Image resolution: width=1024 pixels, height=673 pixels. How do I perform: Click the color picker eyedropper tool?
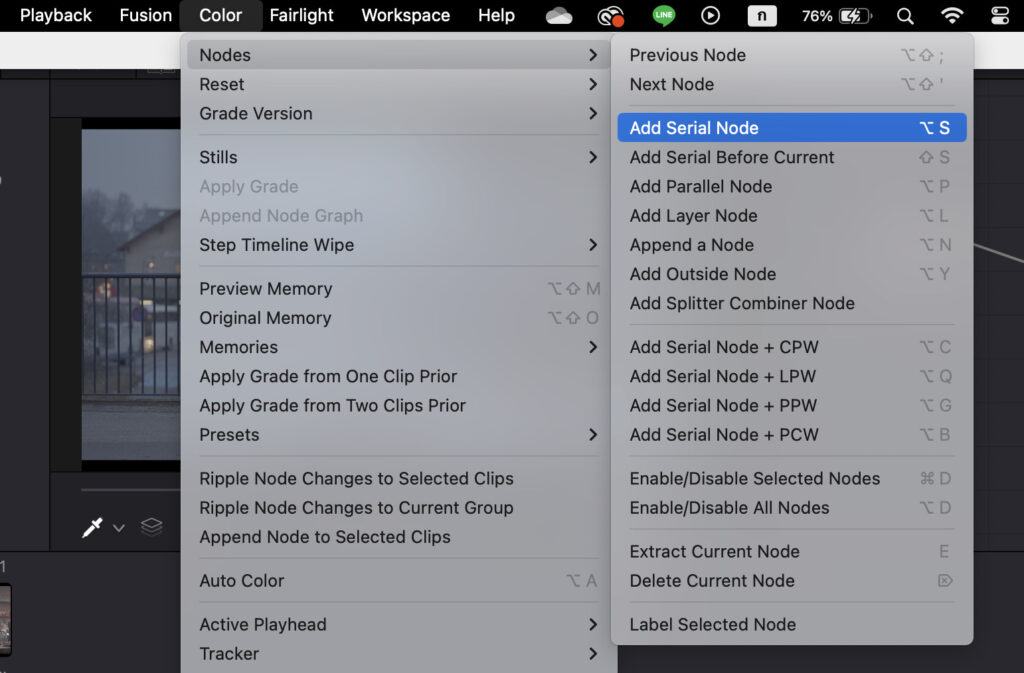click(x=92, y=527)
